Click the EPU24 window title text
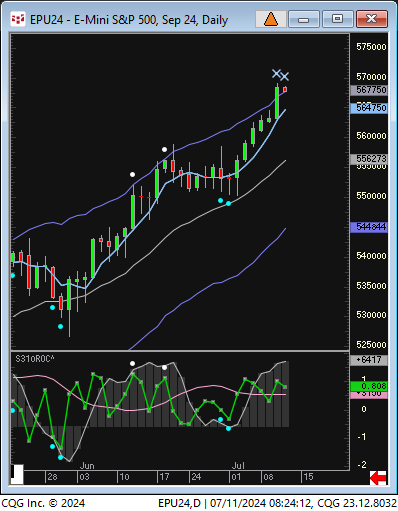Image resolution: width=398 pixels, height=511 pixels. tap(129, 20)
